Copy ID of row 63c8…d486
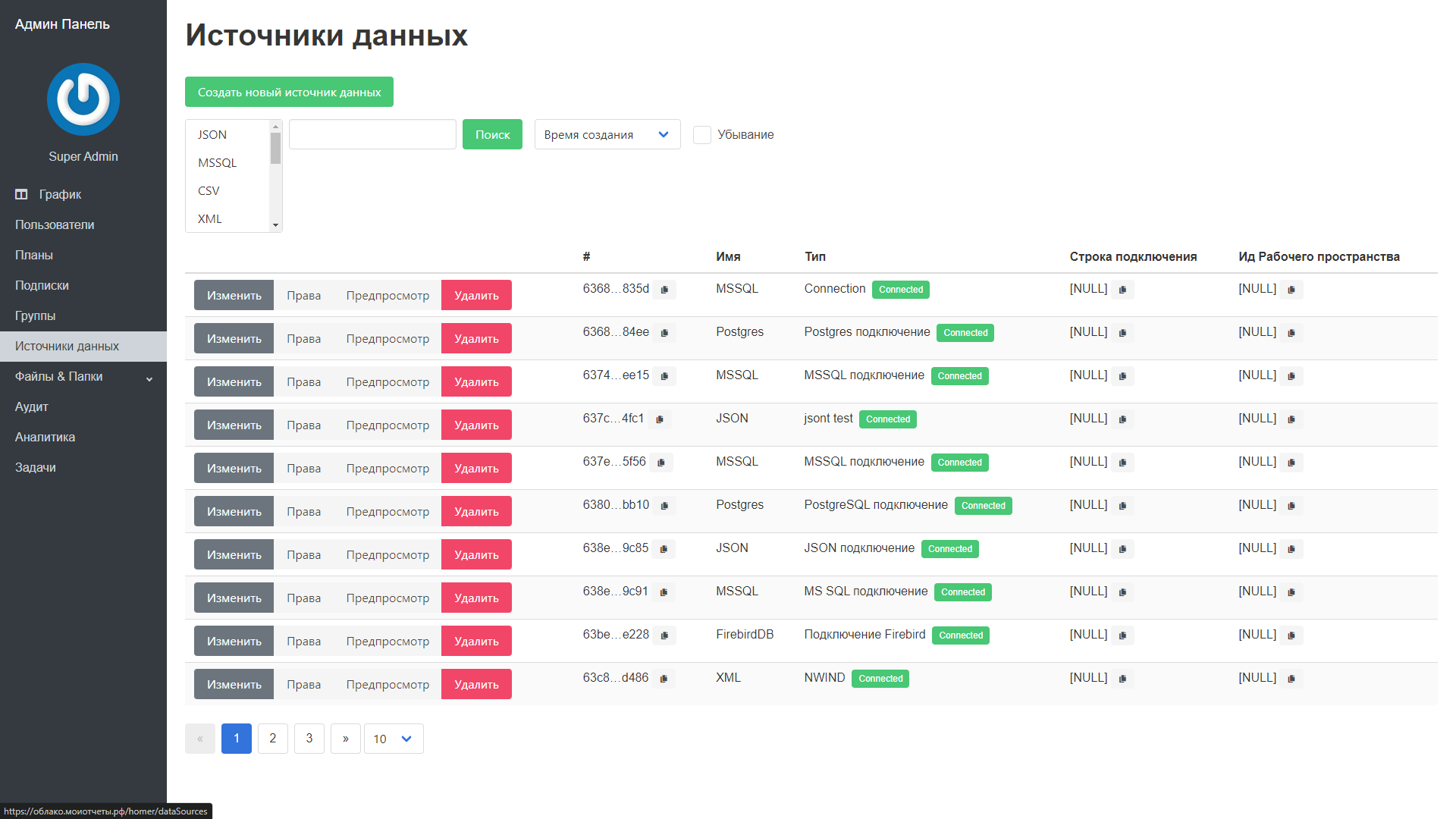The height and width of the screenshot is (819, 1456). point(664,679)
